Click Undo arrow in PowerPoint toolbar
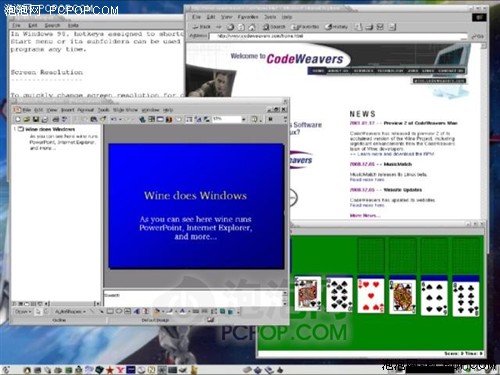The width and height of the screenshot is (500, 375). point(114,119)
